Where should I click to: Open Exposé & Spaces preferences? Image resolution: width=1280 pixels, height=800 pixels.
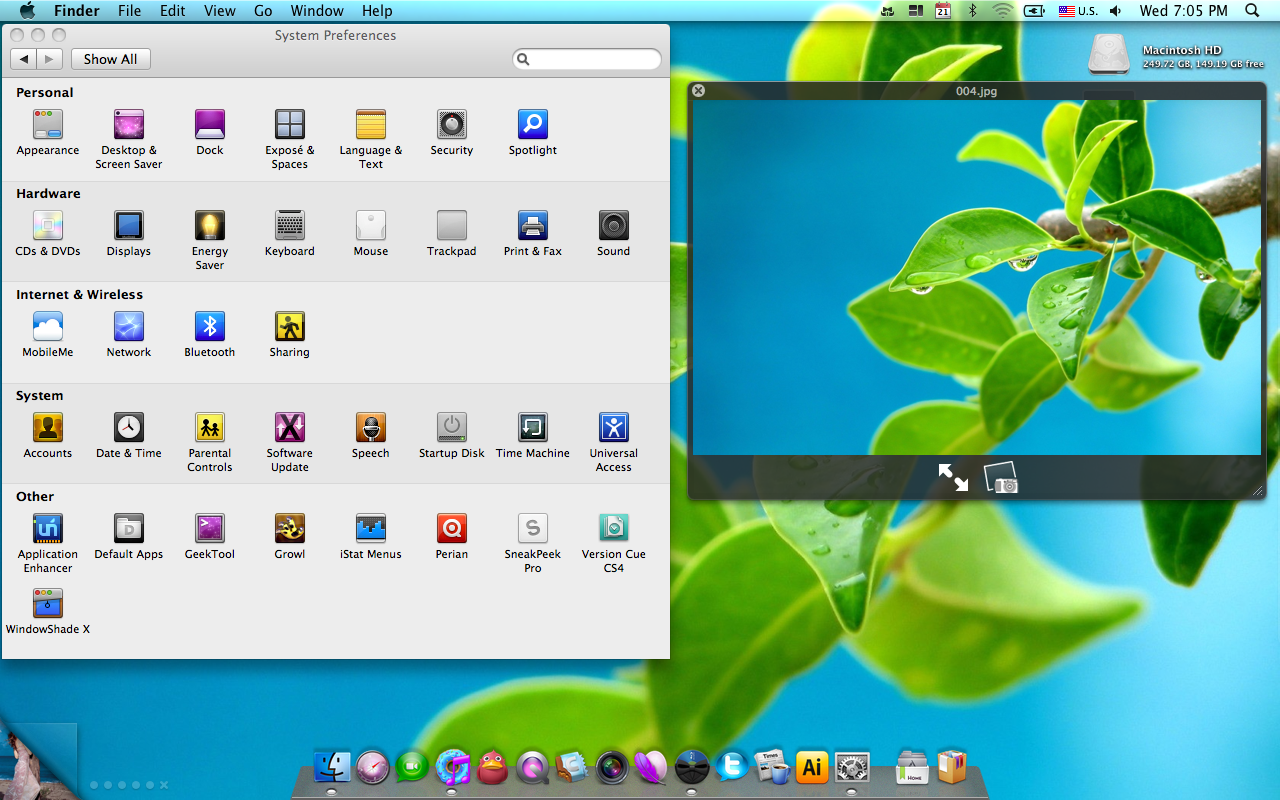coord(290,139)
